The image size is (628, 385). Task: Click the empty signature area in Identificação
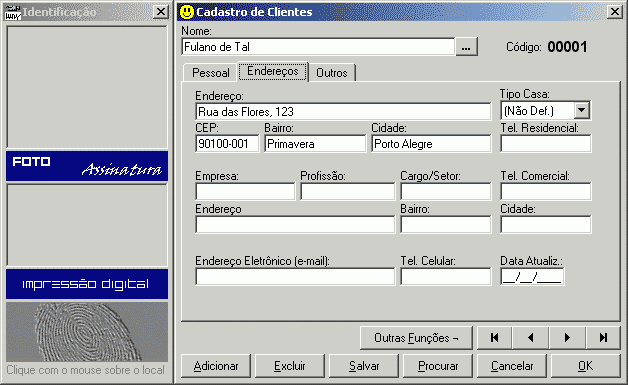[x=87, y=225]
